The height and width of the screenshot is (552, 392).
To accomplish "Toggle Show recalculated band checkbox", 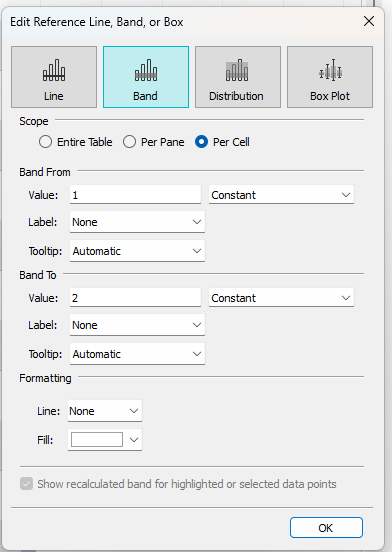I will (27, 484).
